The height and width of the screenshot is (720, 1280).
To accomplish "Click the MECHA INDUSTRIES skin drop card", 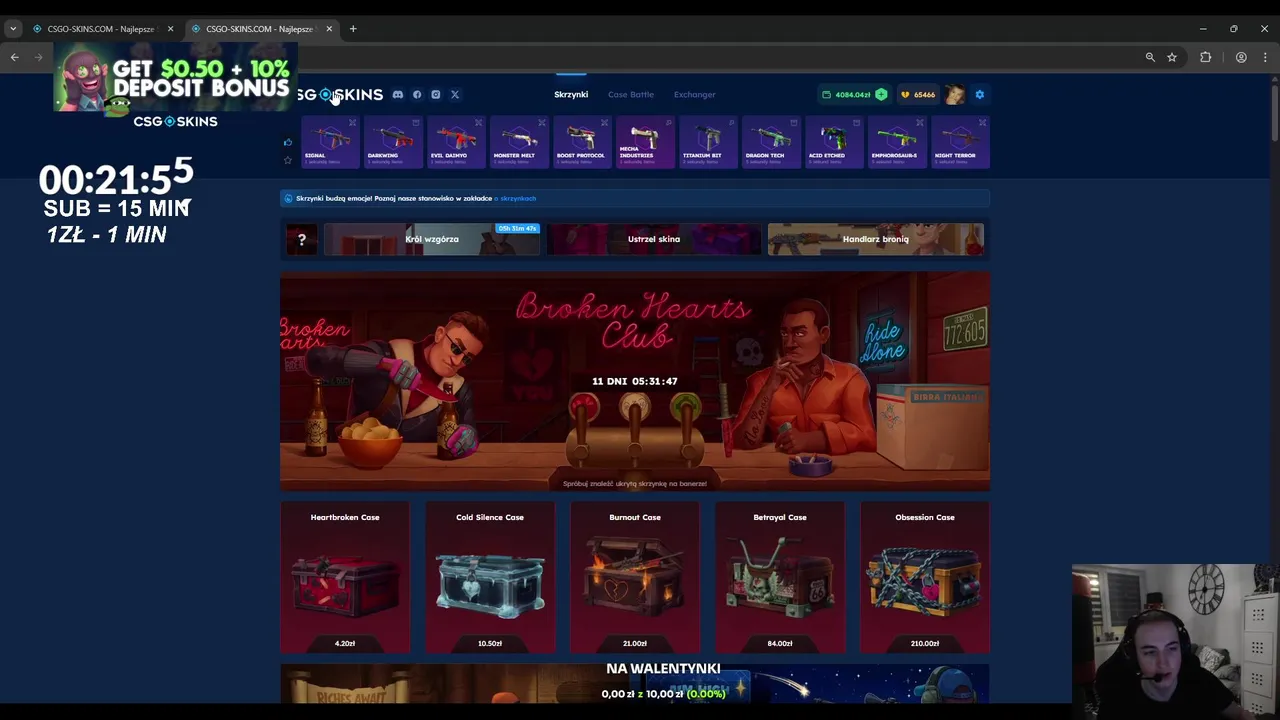I will coord(645,142).
